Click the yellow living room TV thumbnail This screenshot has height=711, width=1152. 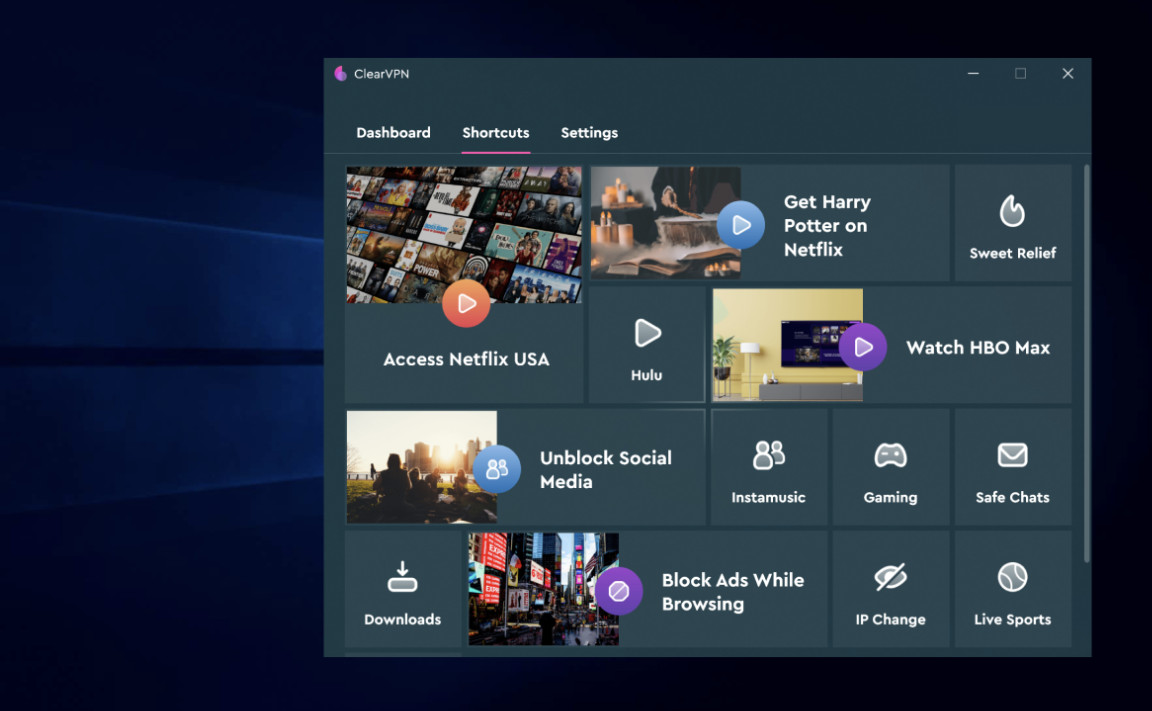(788, 344)
